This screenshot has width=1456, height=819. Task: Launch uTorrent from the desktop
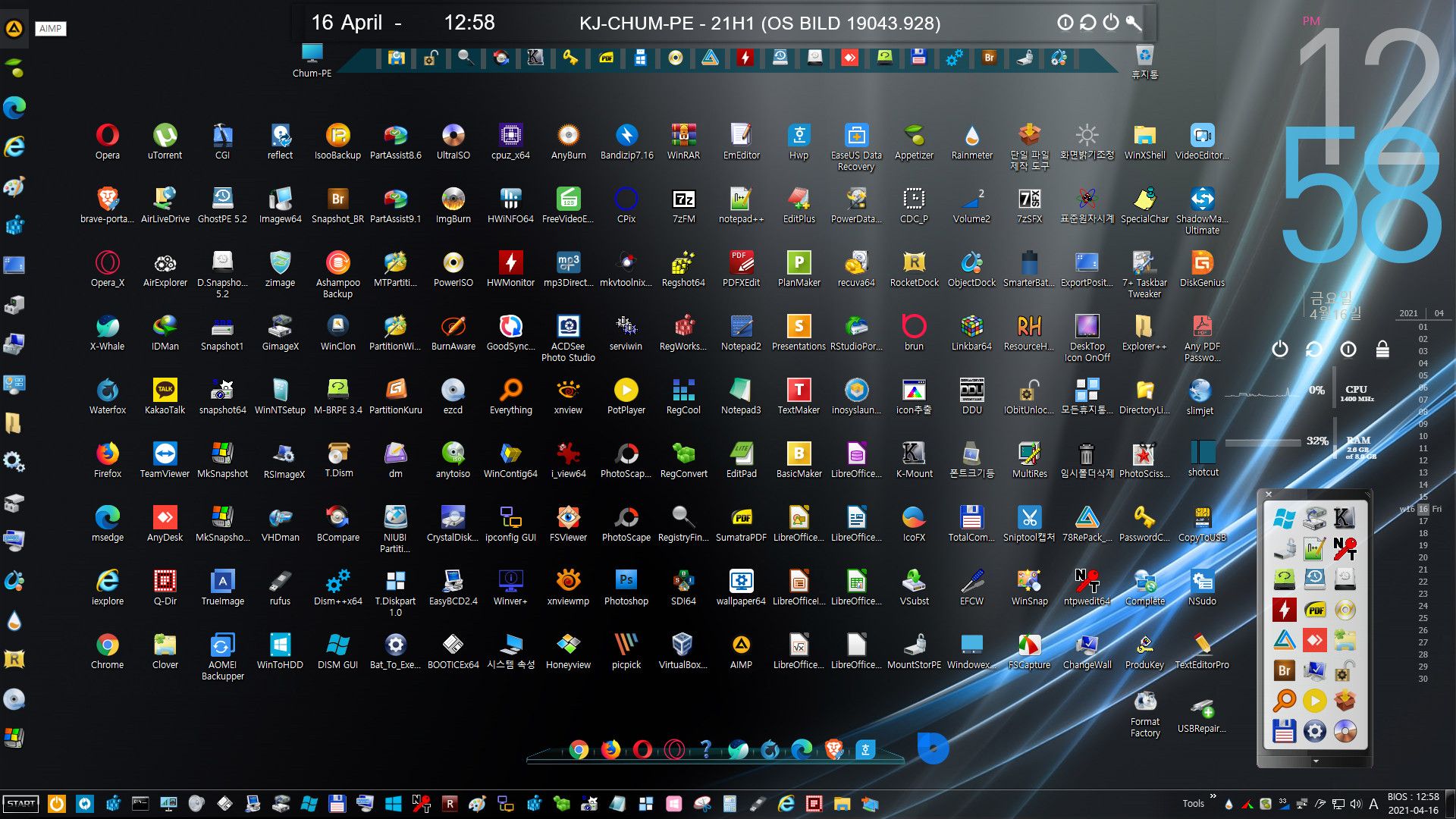pyautogui.click(x=165, y=141)
